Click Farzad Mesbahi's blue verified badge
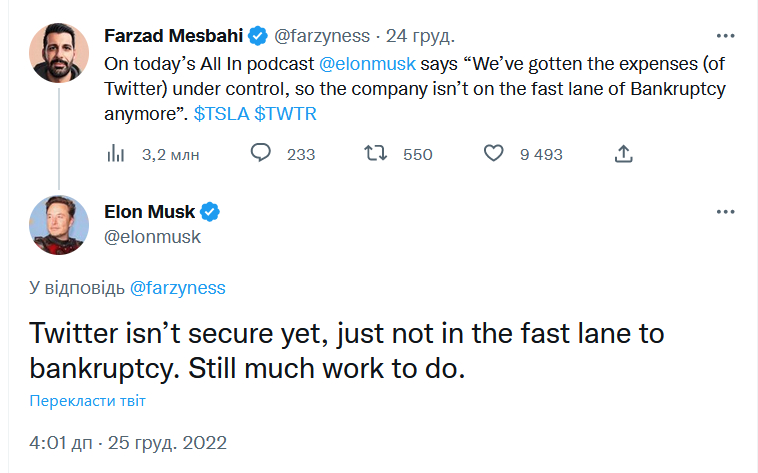Image resolution: width=758 pixels, height=473 pixels. (x=258, y=36)
